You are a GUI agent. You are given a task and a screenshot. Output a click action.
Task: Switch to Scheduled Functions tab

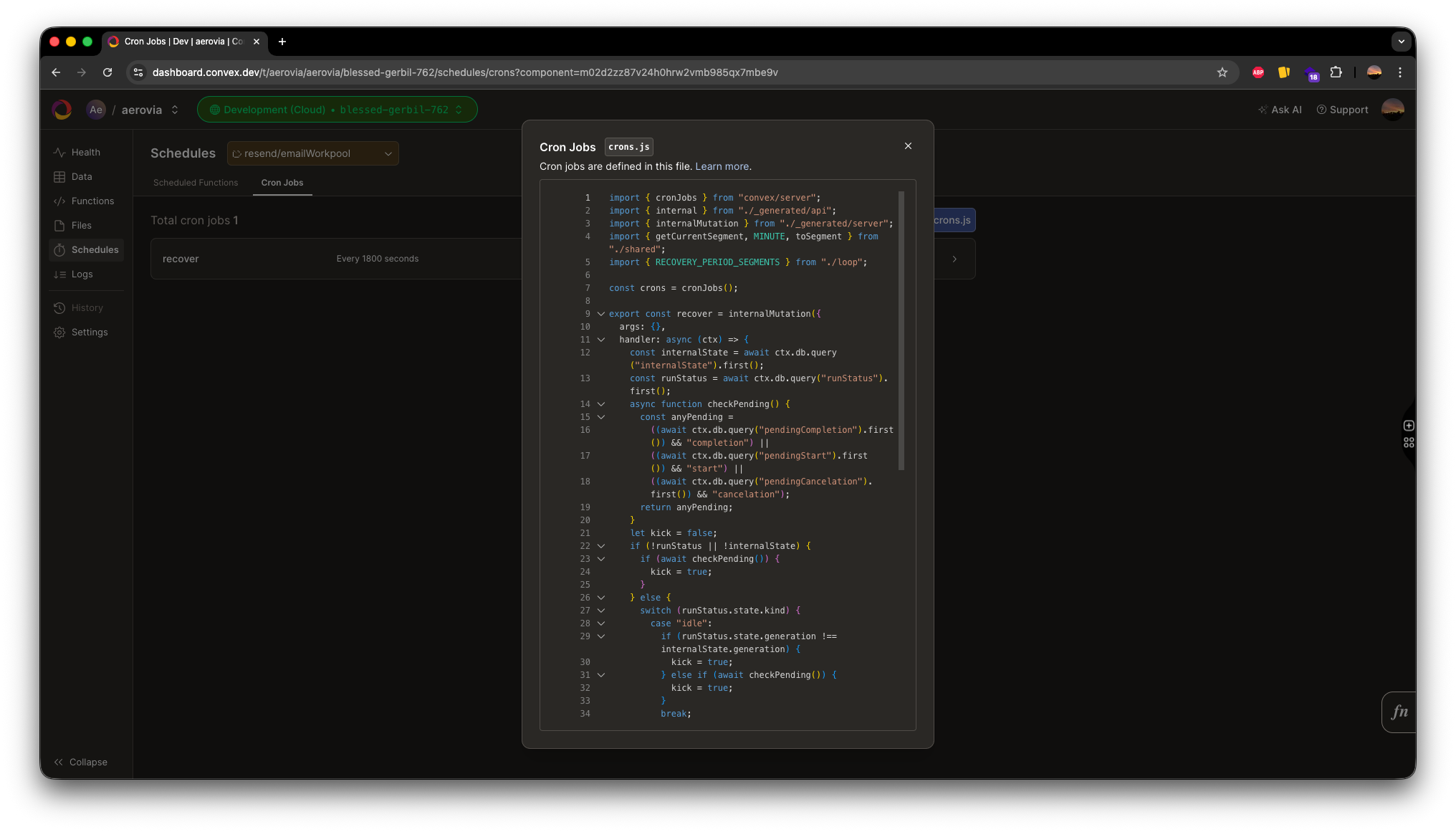coord(195,183)
